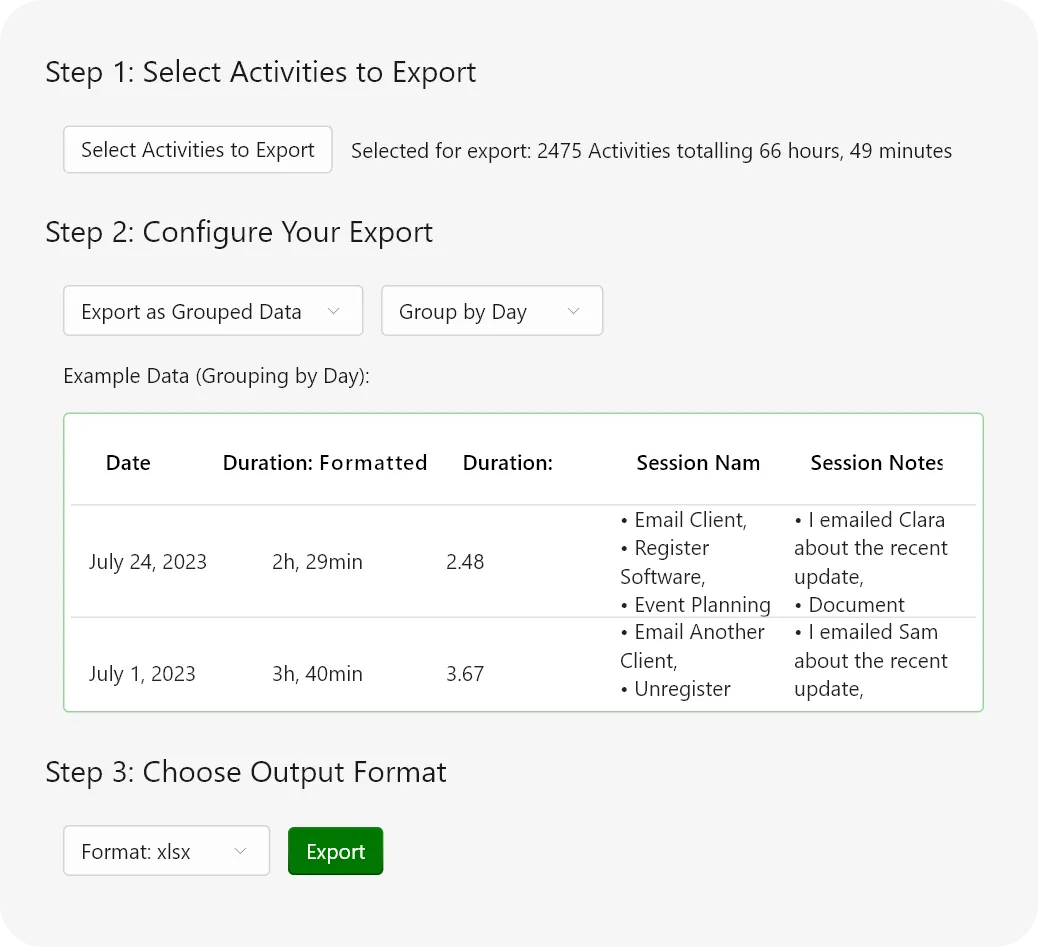
Task: Click the Session Notes column header
Action: coord(876,463)
